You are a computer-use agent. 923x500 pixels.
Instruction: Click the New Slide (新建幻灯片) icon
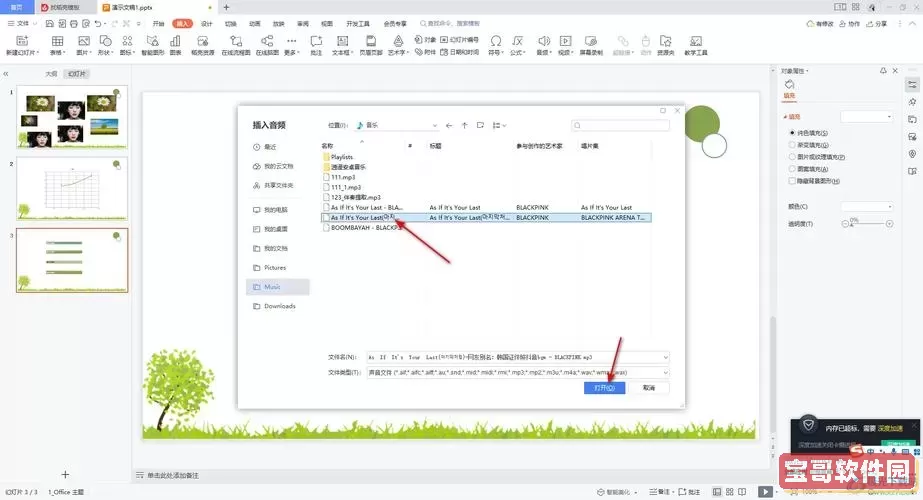pos(22,41)
